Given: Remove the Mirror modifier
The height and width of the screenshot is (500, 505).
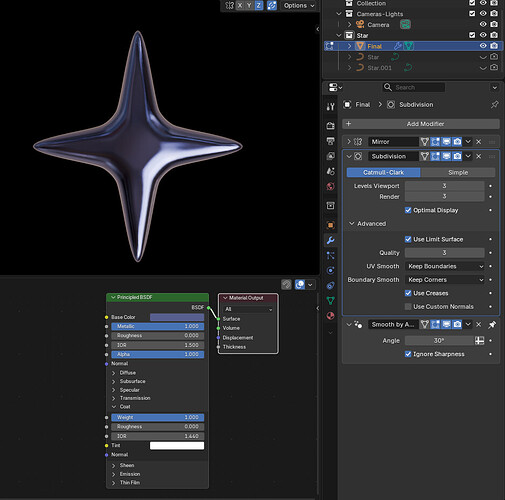Looking at the screenshot, I should point(479,142).
